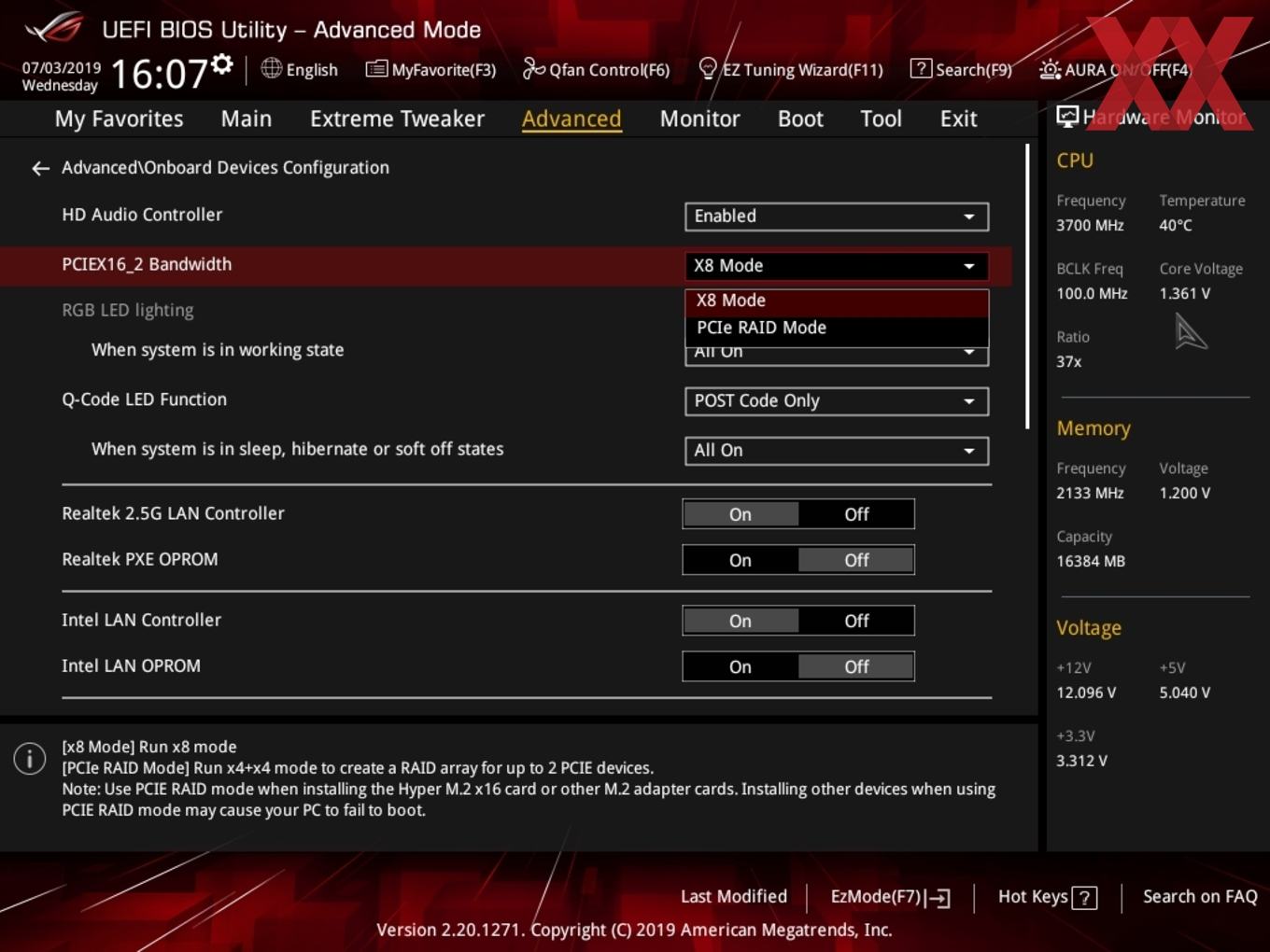The width and height of the screenshot is (1270, 952).
Task: Select the HD Audio Controller label
Action: click(142, 215)
